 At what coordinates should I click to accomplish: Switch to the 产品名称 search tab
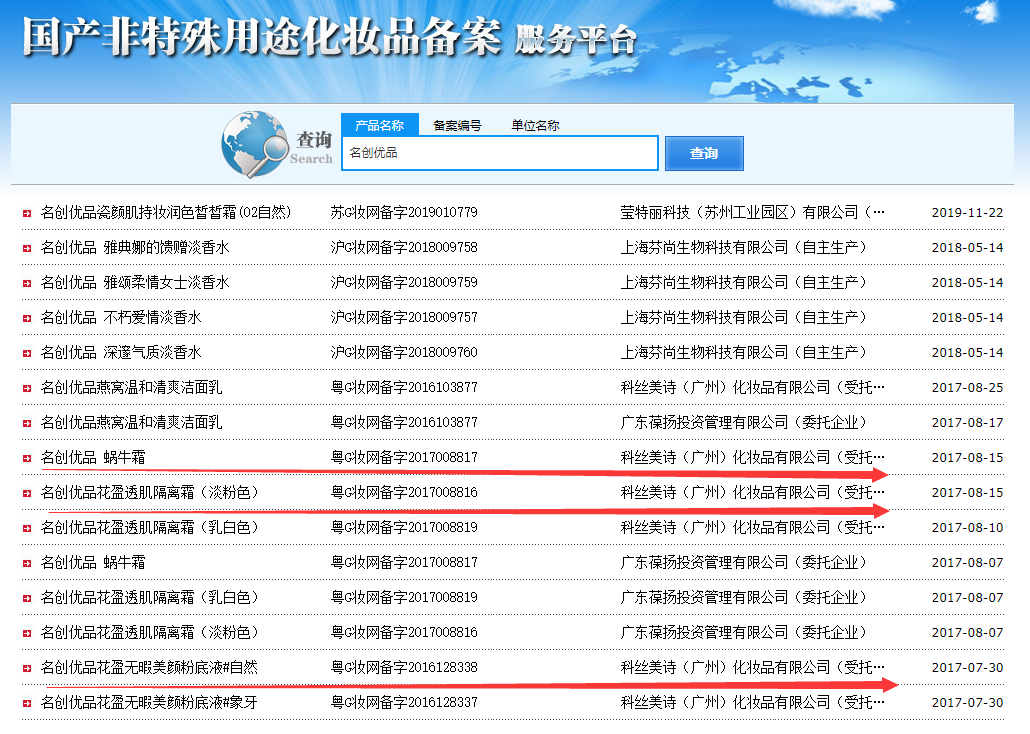point(379,125)
